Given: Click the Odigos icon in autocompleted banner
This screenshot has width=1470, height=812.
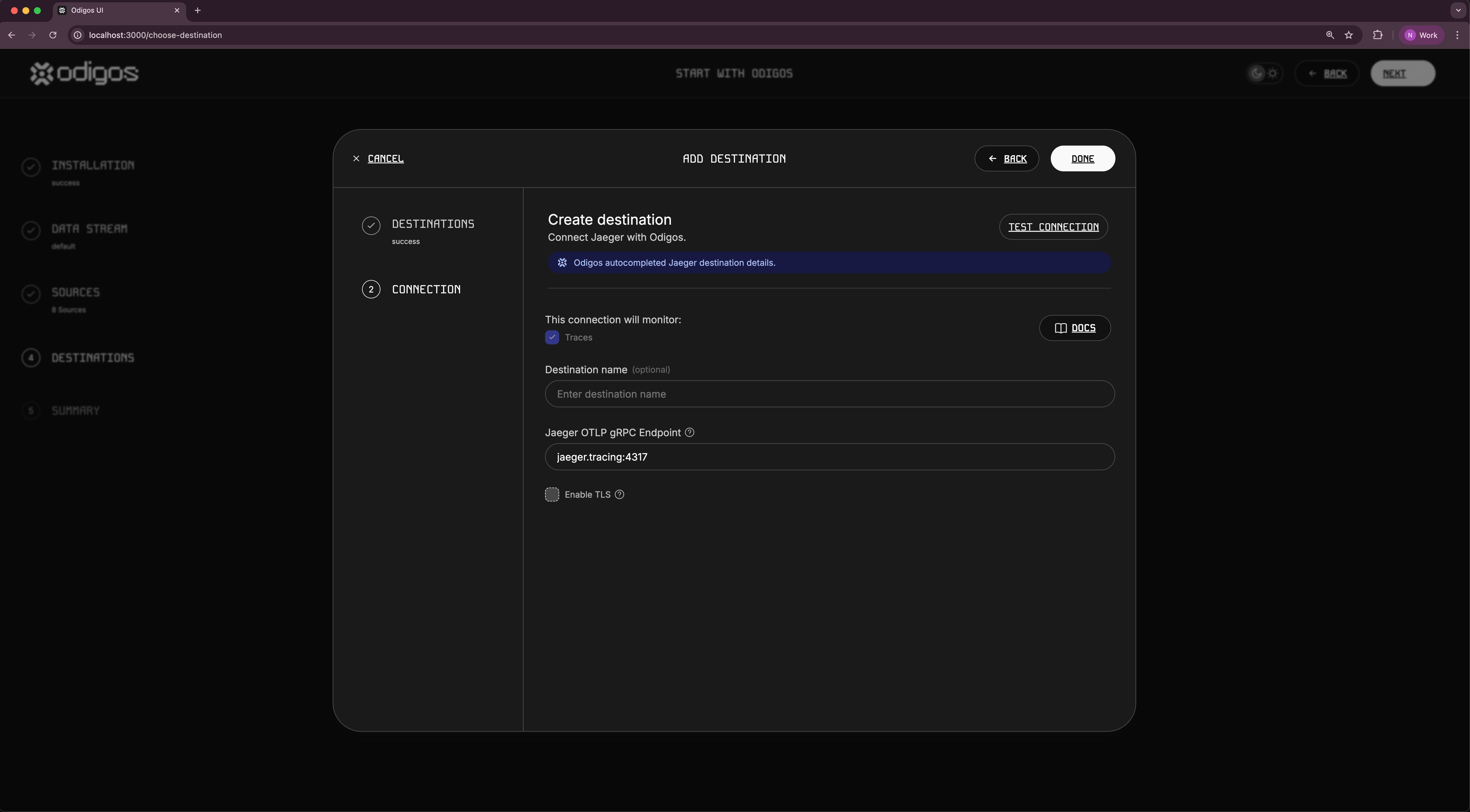Looking at the screenshot, I should (x=562, y=263).
